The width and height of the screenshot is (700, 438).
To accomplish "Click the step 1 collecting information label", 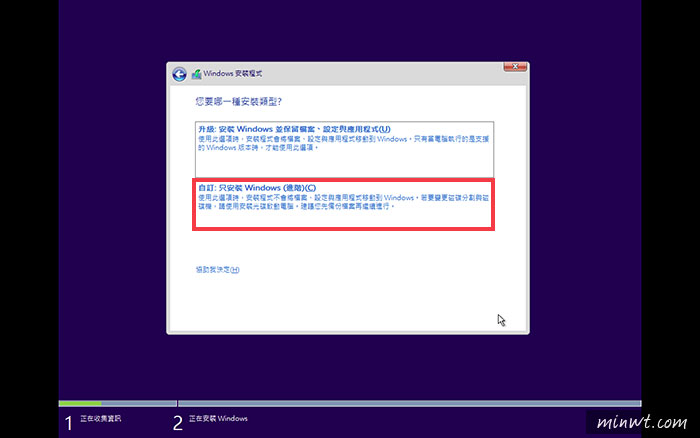I will tap(100, 418).
